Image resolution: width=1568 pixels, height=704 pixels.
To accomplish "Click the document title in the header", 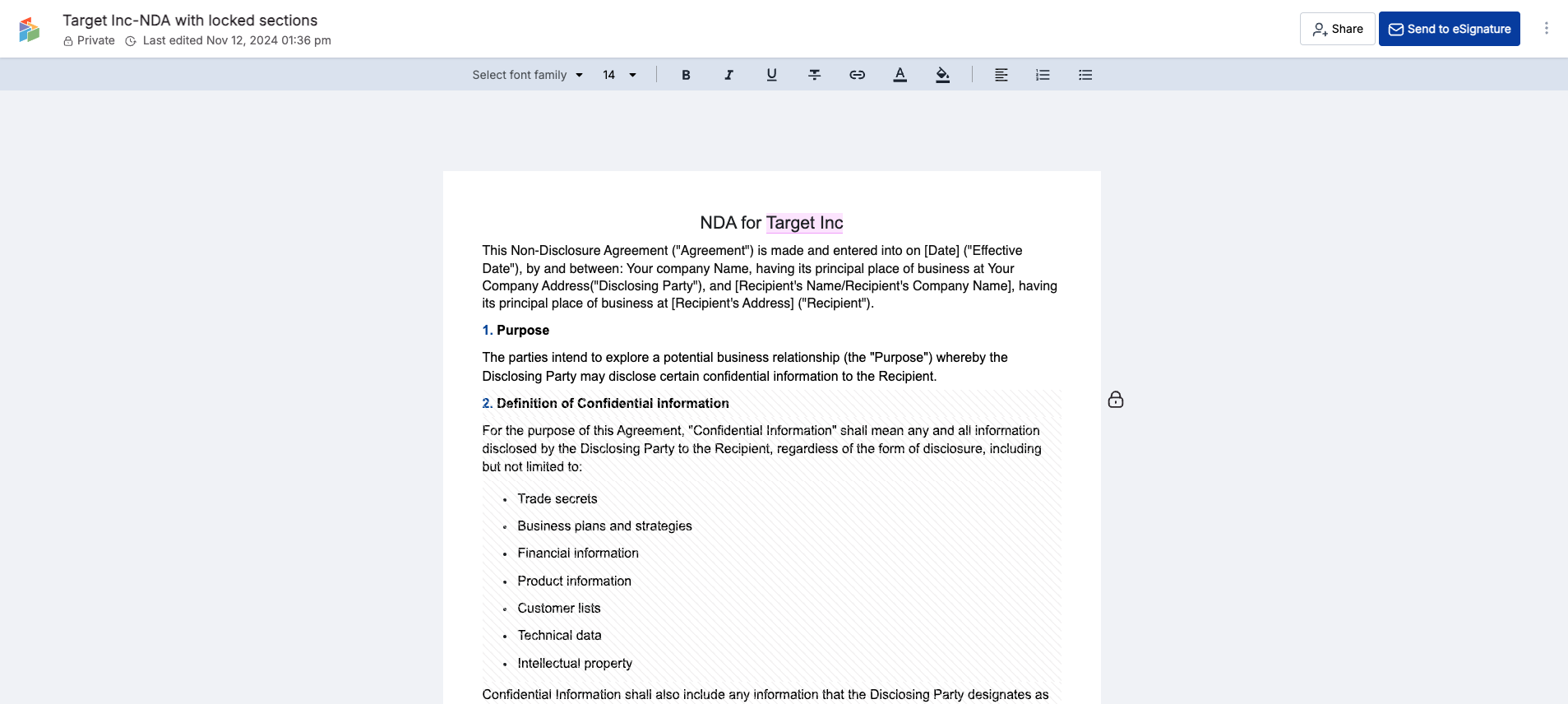I will pos(190,21).
